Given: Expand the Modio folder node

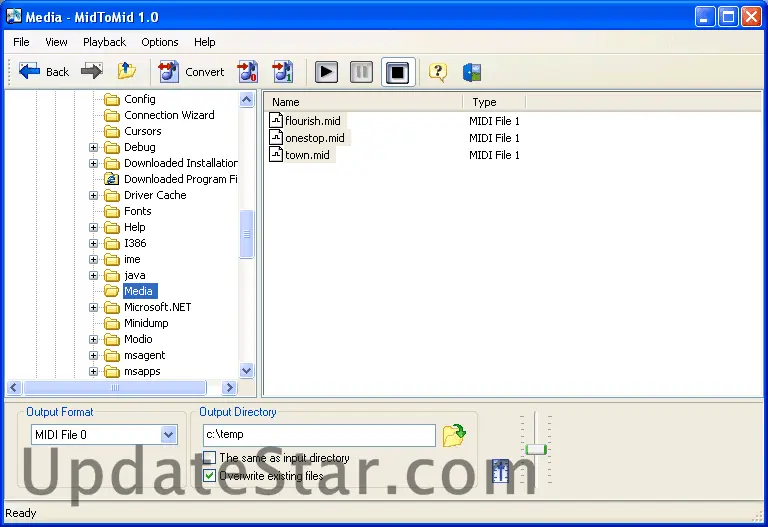Looking at the screenshot, I should pos(93,339).
